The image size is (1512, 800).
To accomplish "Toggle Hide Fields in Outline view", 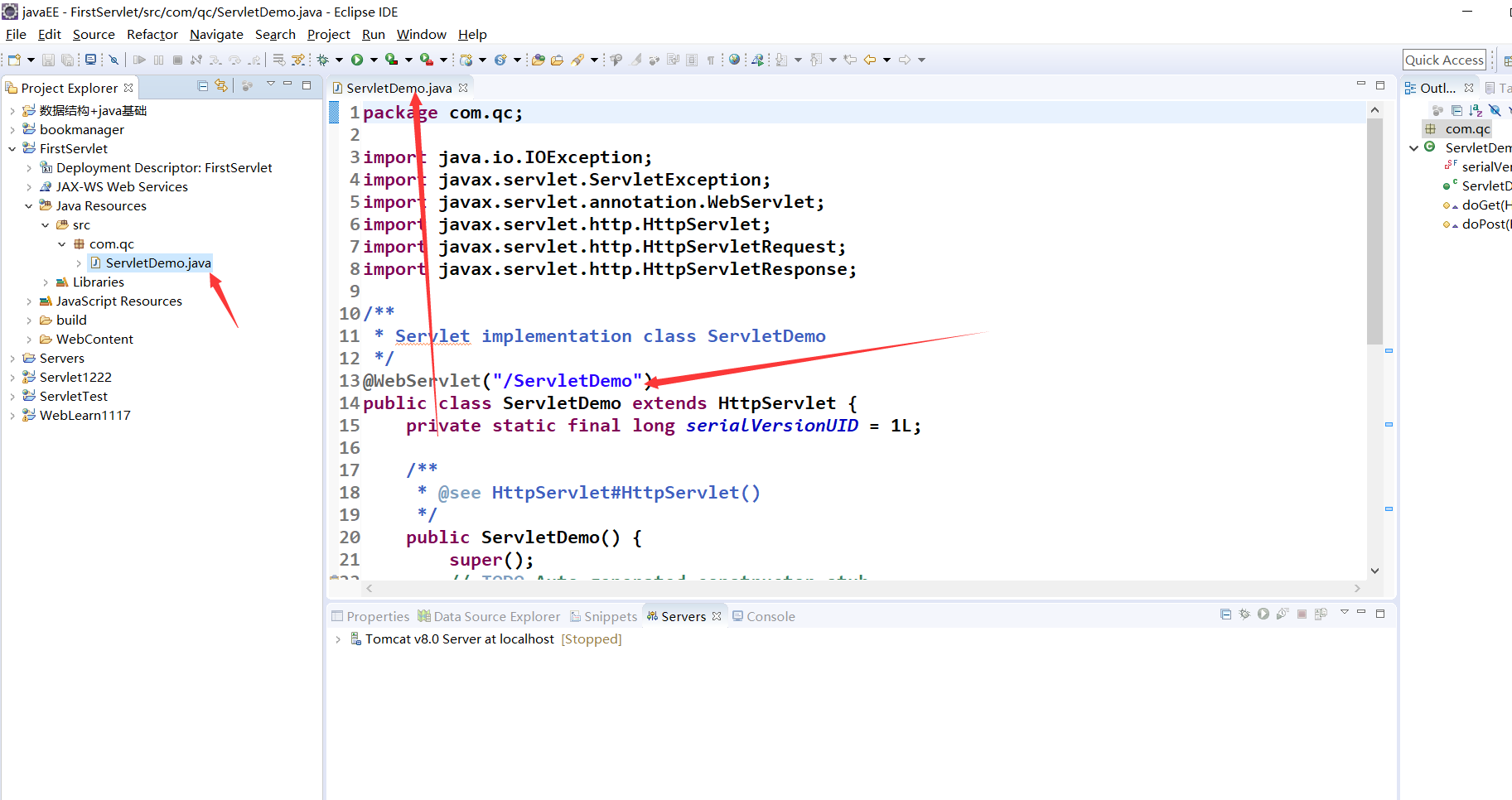I will point(1495,110).
